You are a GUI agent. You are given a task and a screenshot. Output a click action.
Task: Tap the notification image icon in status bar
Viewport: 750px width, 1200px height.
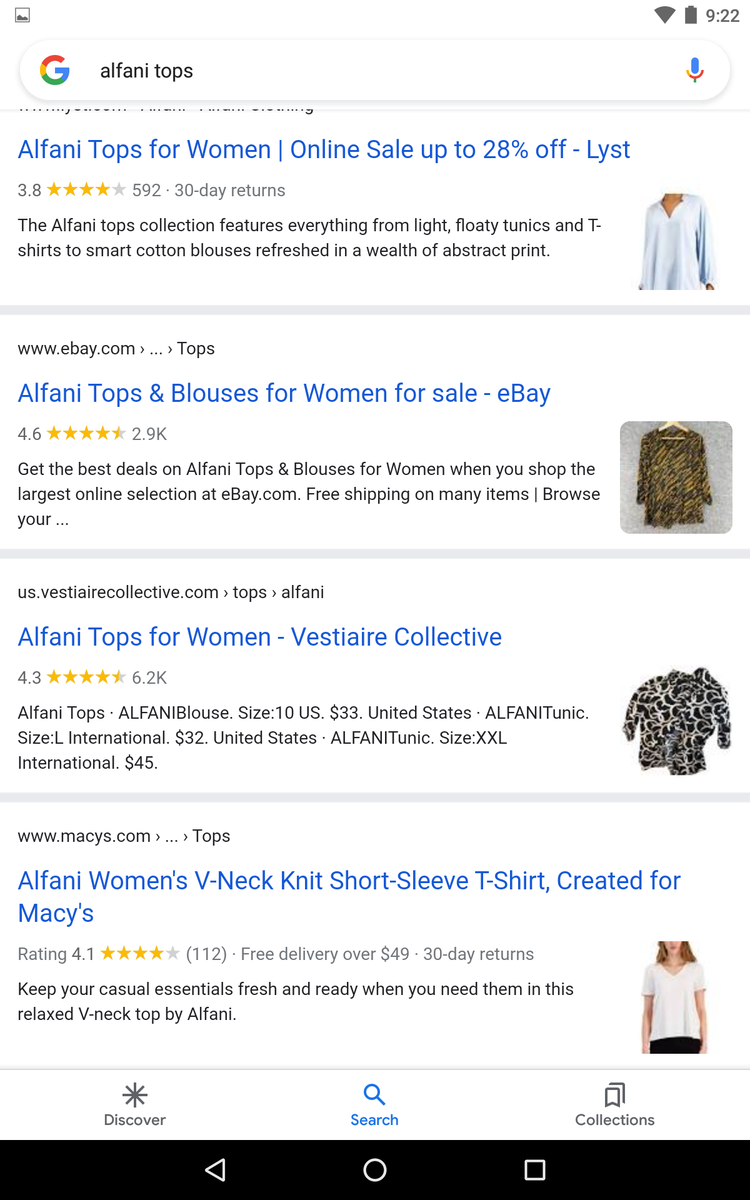(22, 15)
